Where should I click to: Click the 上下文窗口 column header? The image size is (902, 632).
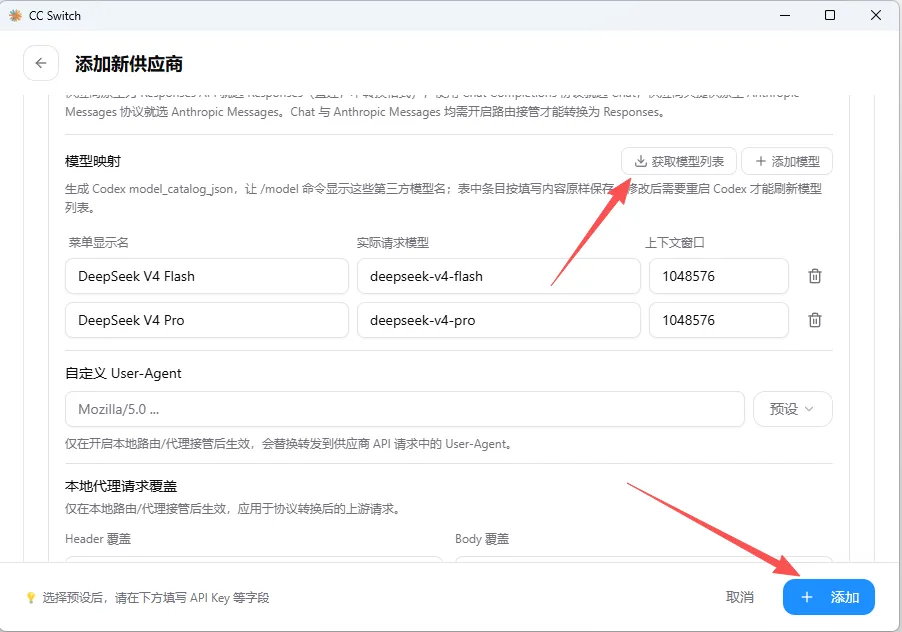(x=675, y=243)
